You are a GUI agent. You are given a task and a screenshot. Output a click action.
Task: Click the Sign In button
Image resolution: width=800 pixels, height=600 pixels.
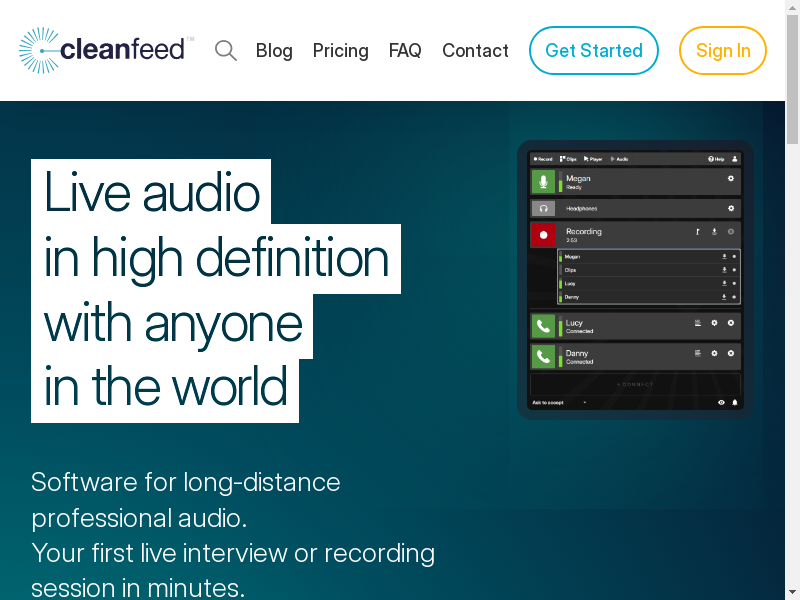[x=723, y=50]
